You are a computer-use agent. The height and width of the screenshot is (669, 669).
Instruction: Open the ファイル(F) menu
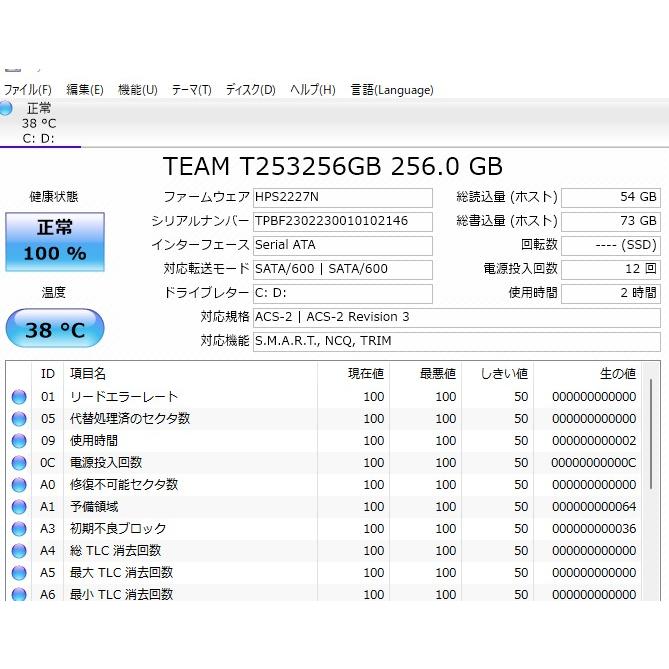point(28,90)
